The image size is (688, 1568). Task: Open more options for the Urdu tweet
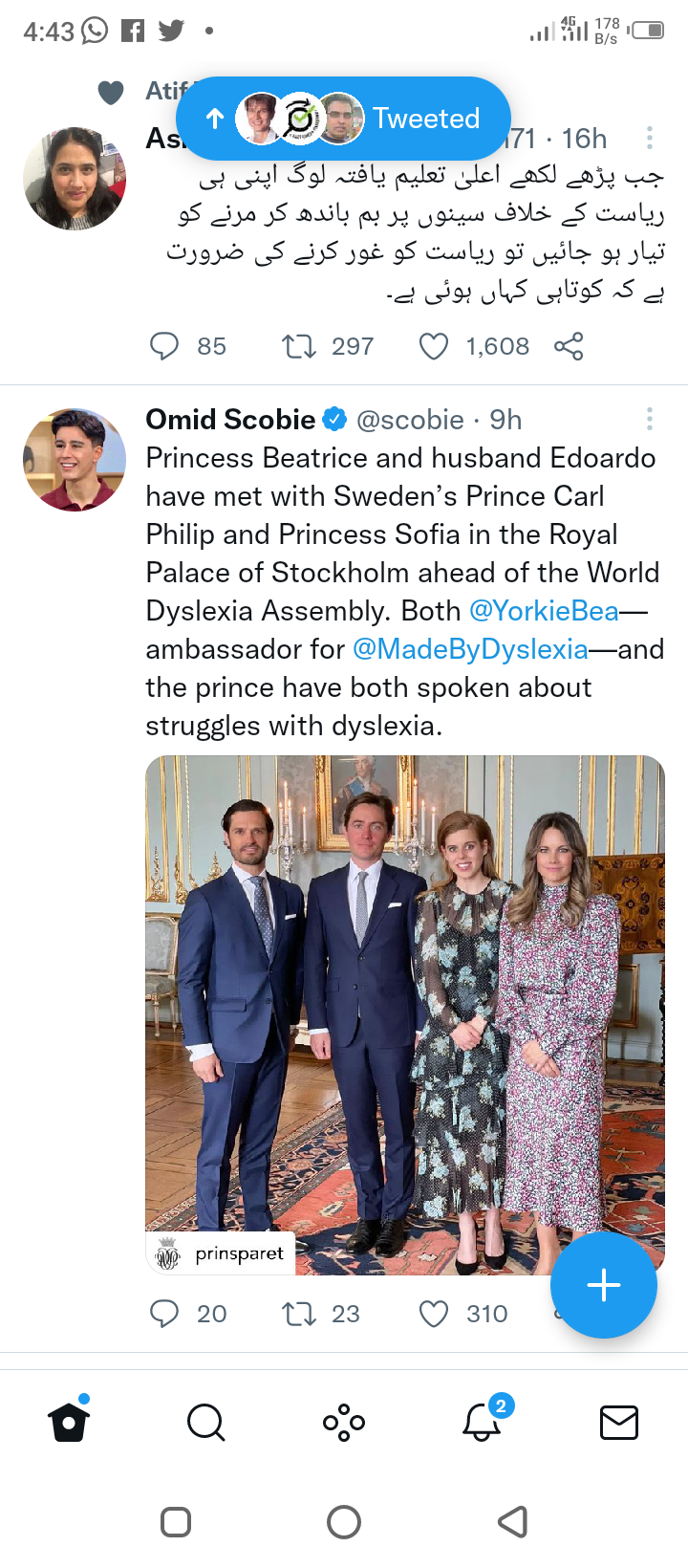pos(650,139)
